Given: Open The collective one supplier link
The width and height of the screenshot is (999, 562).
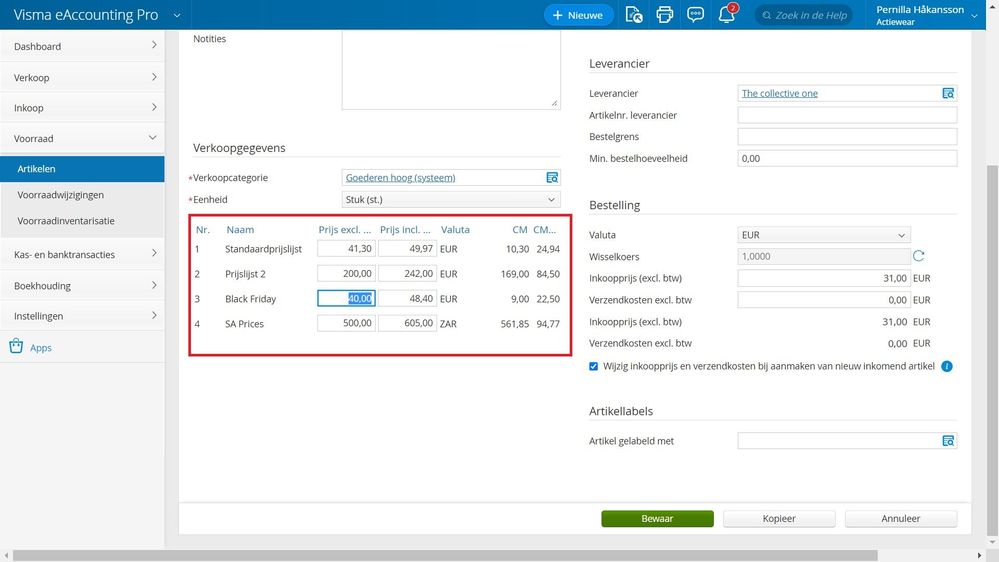Looking at the screenshot, I should click(779, 93).
